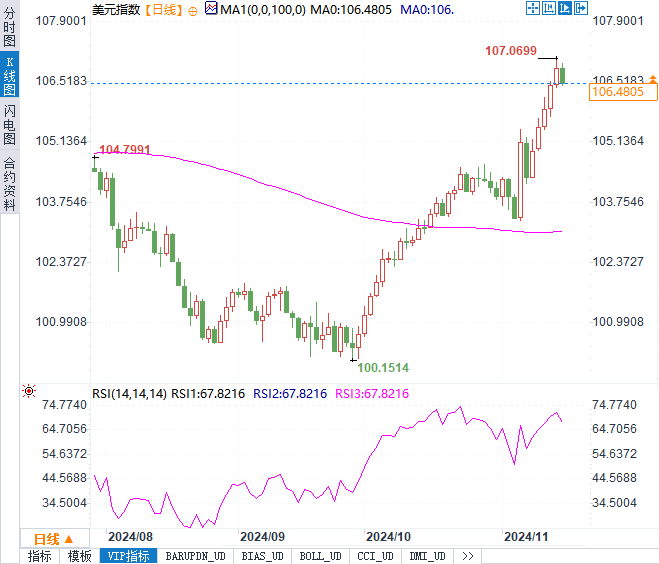Click the 【日线】 period label in header
Screen dimensions: 659x564
click(164, 9)
